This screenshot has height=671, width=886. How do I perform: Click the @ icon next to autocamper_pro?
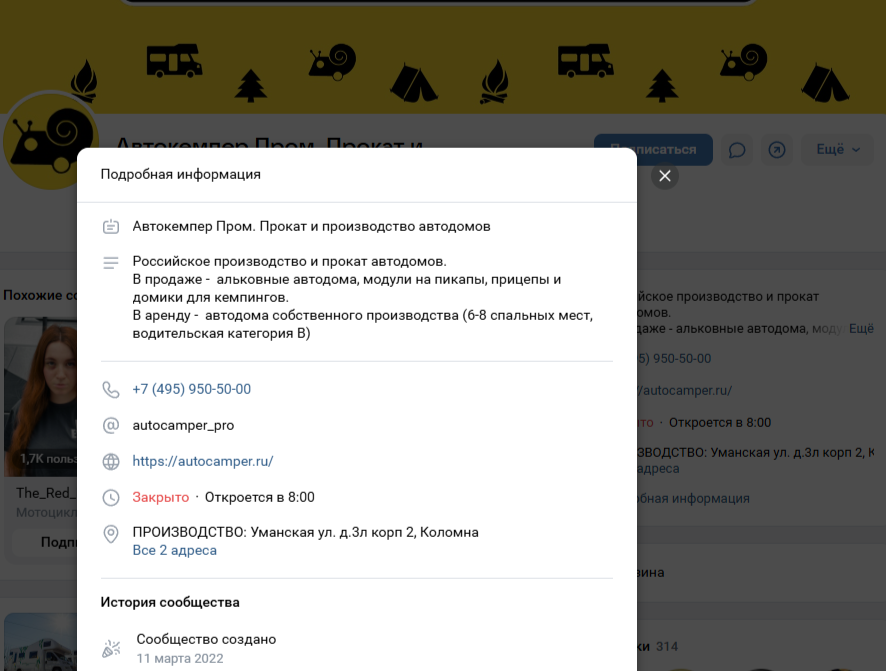point(111,425)
